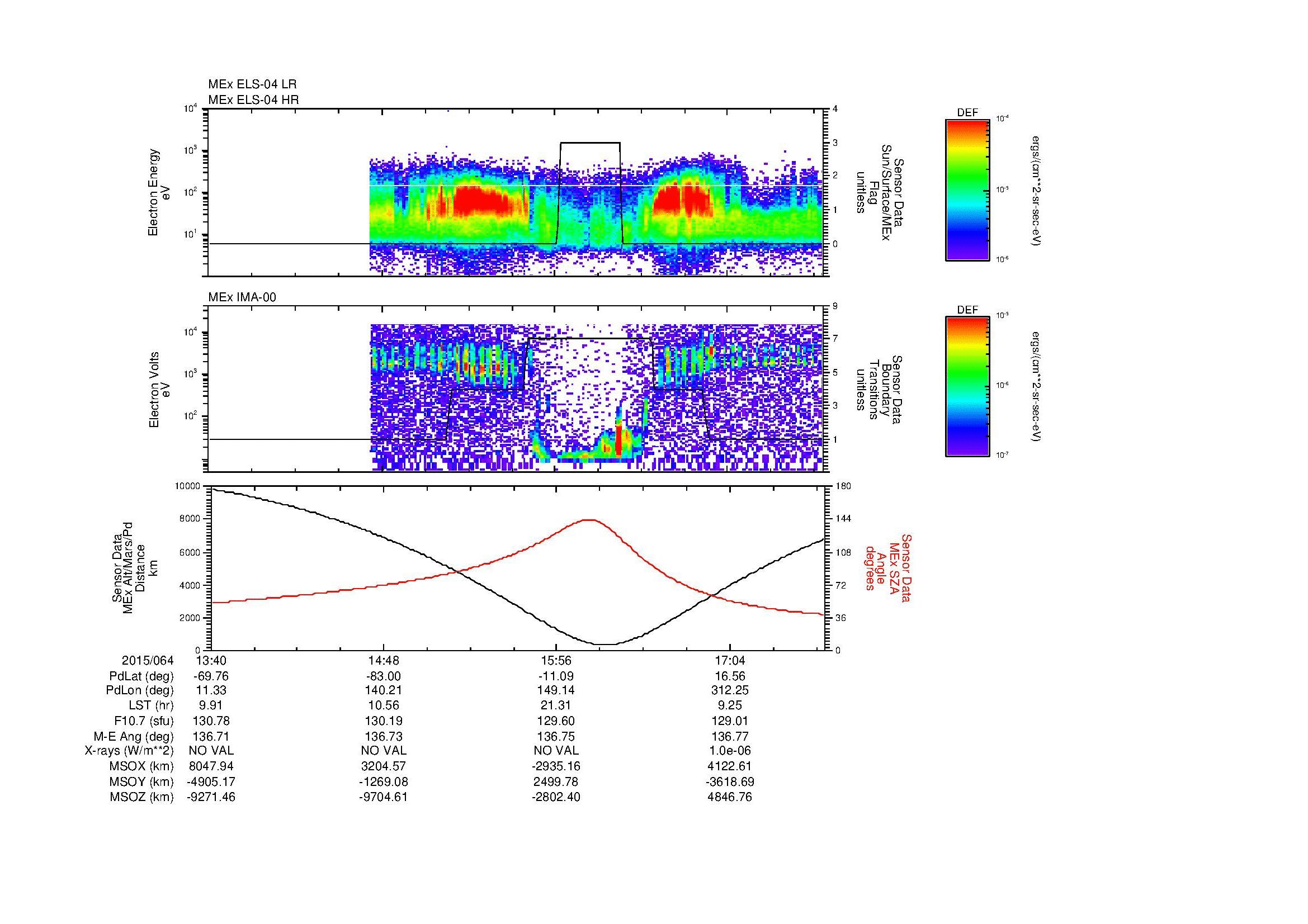This screenshot has width=1308, height=924.
Task: Select the 'MSOX (km)' row label
Action: point(143,766)
